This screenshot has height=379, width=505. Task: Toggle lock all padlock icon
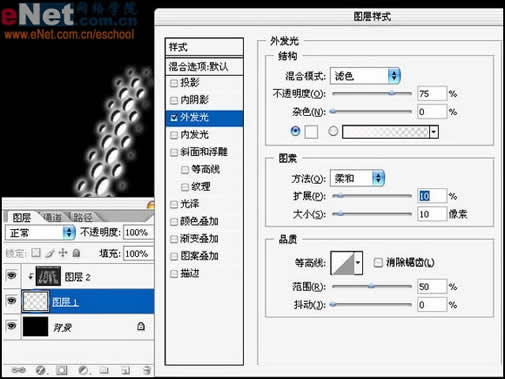(x=76, y=253)
